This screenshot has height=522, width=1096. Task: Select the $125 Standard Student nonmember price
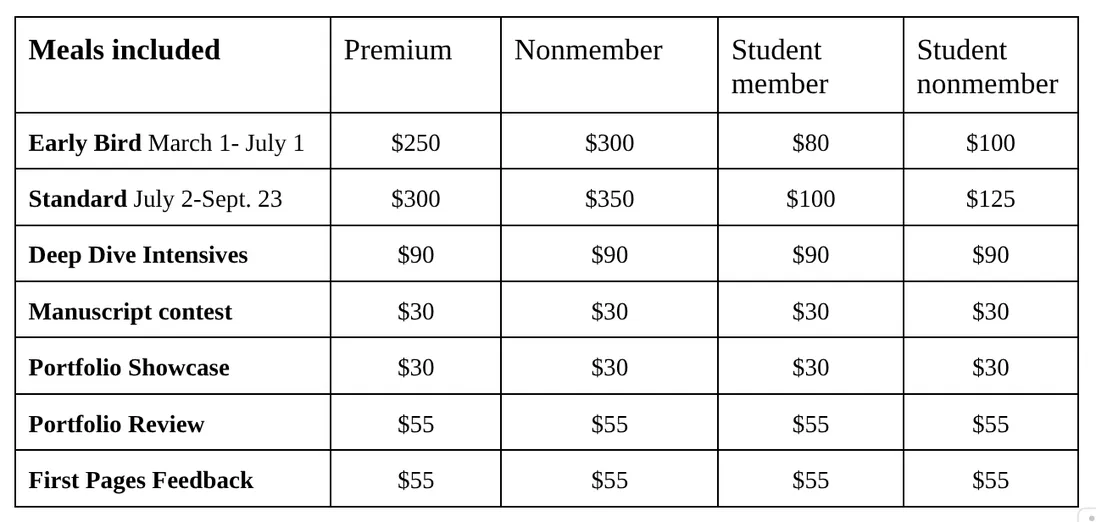[990, 199]
